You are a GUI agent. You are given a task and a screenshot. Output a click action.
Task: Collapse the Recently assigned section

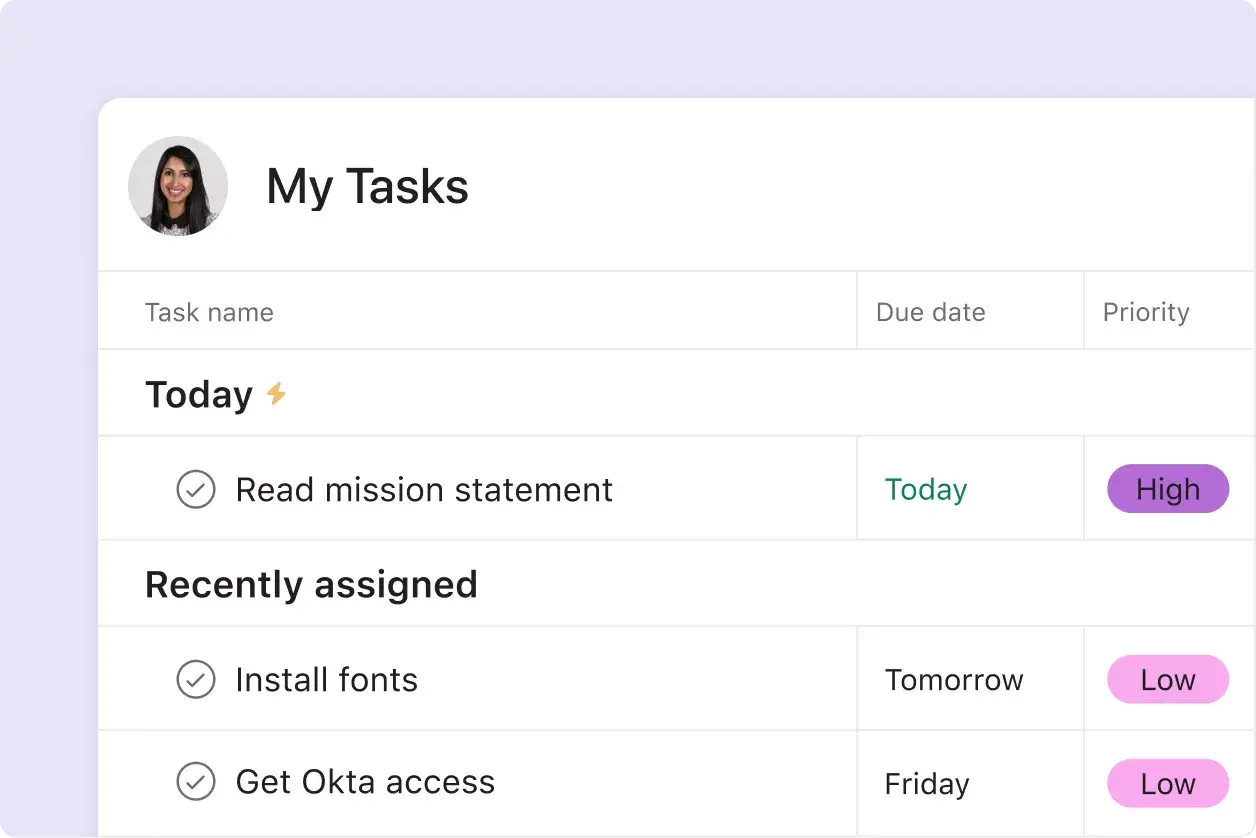[311, 584]
